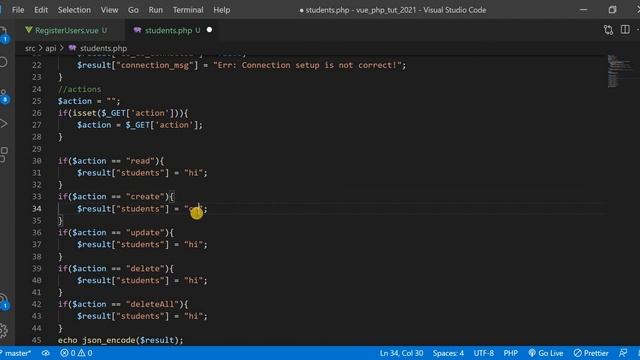Screen dimensions: 640x360
Task: Open the Go menu
Action: pos(133,10)
